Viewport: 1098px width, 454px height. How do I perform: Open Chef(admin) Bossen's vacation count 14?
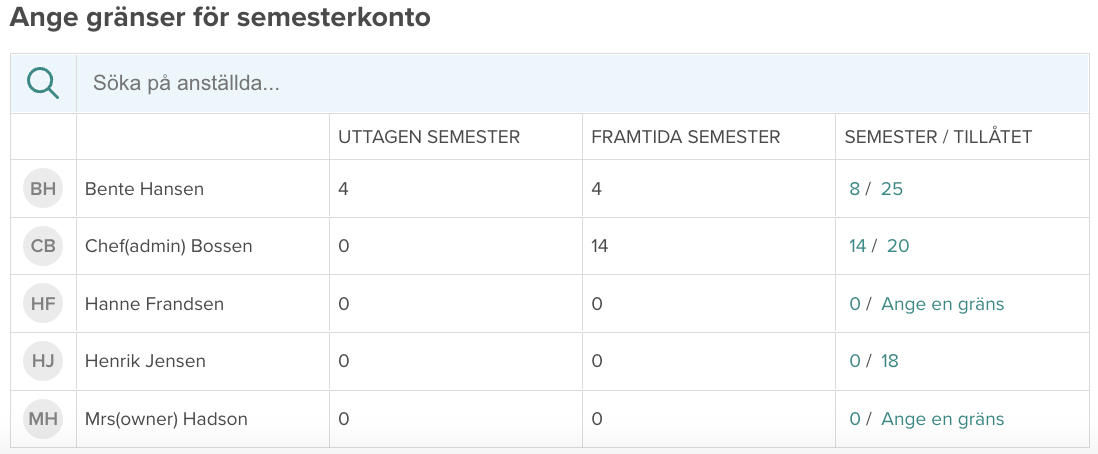coord(857,246)
